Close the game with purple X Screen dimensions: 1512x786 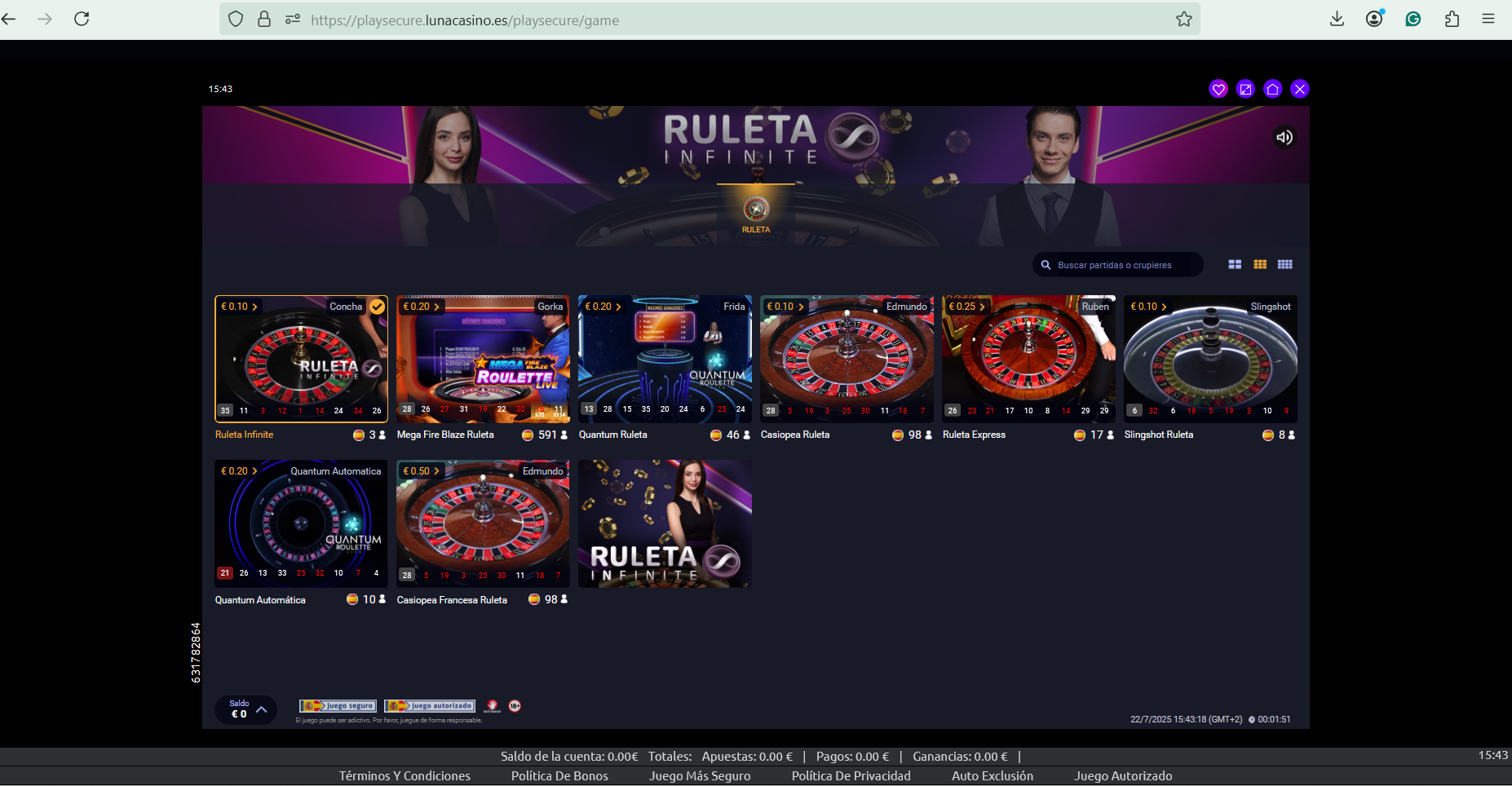point(1300,89)
